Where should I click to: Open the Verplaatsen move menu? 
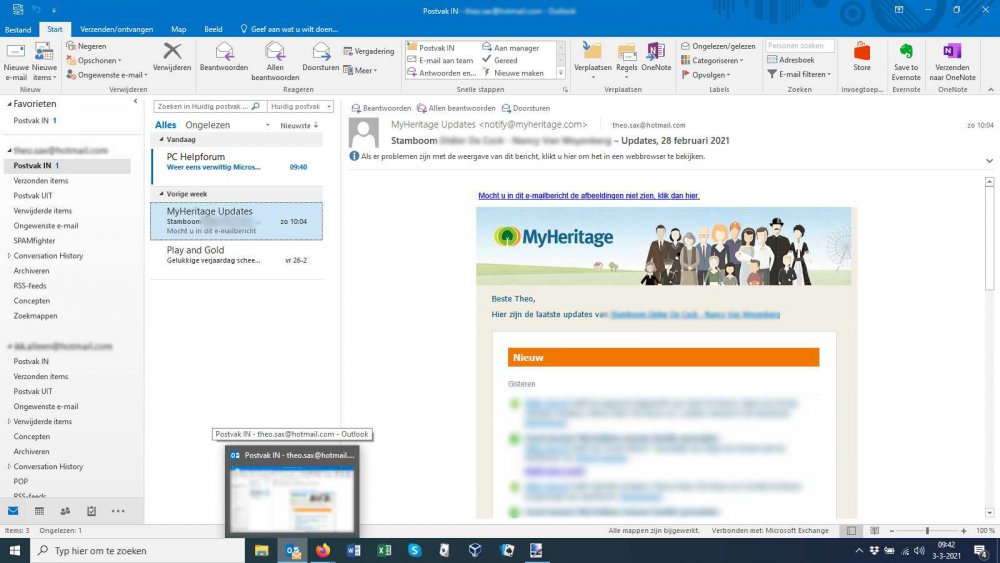click(x=592, y=60)
